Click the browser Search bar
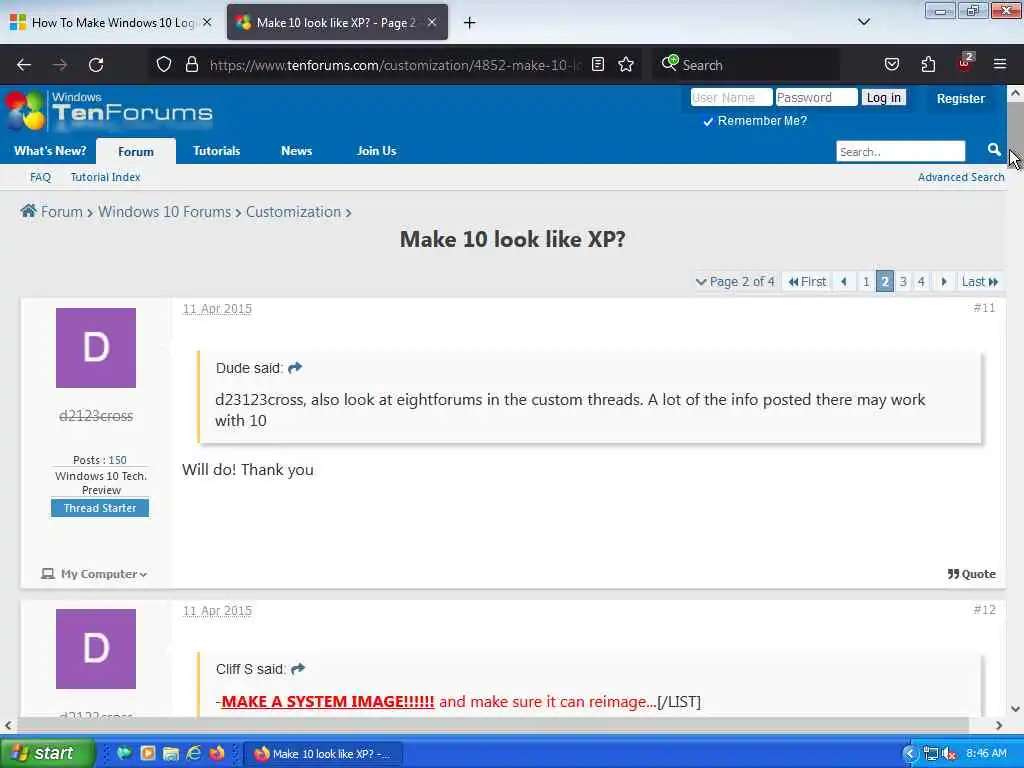Viewport: 1024px width, 768px height. click(746, 65)
